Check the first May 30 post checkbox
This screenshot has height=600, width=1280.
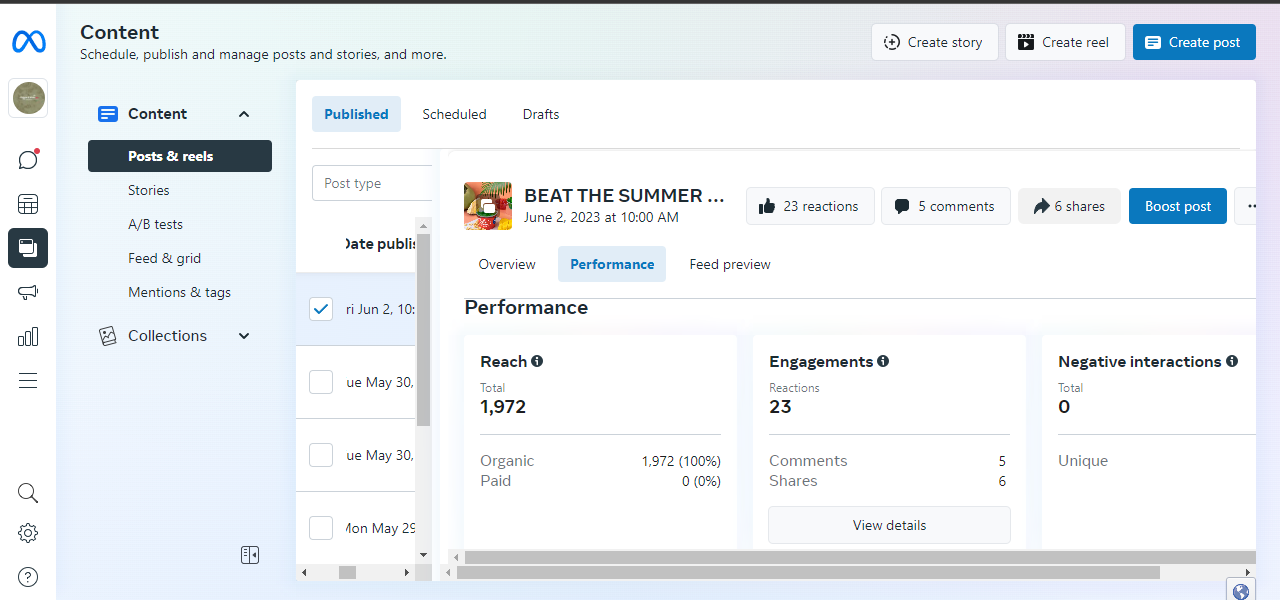click(321, 382)
